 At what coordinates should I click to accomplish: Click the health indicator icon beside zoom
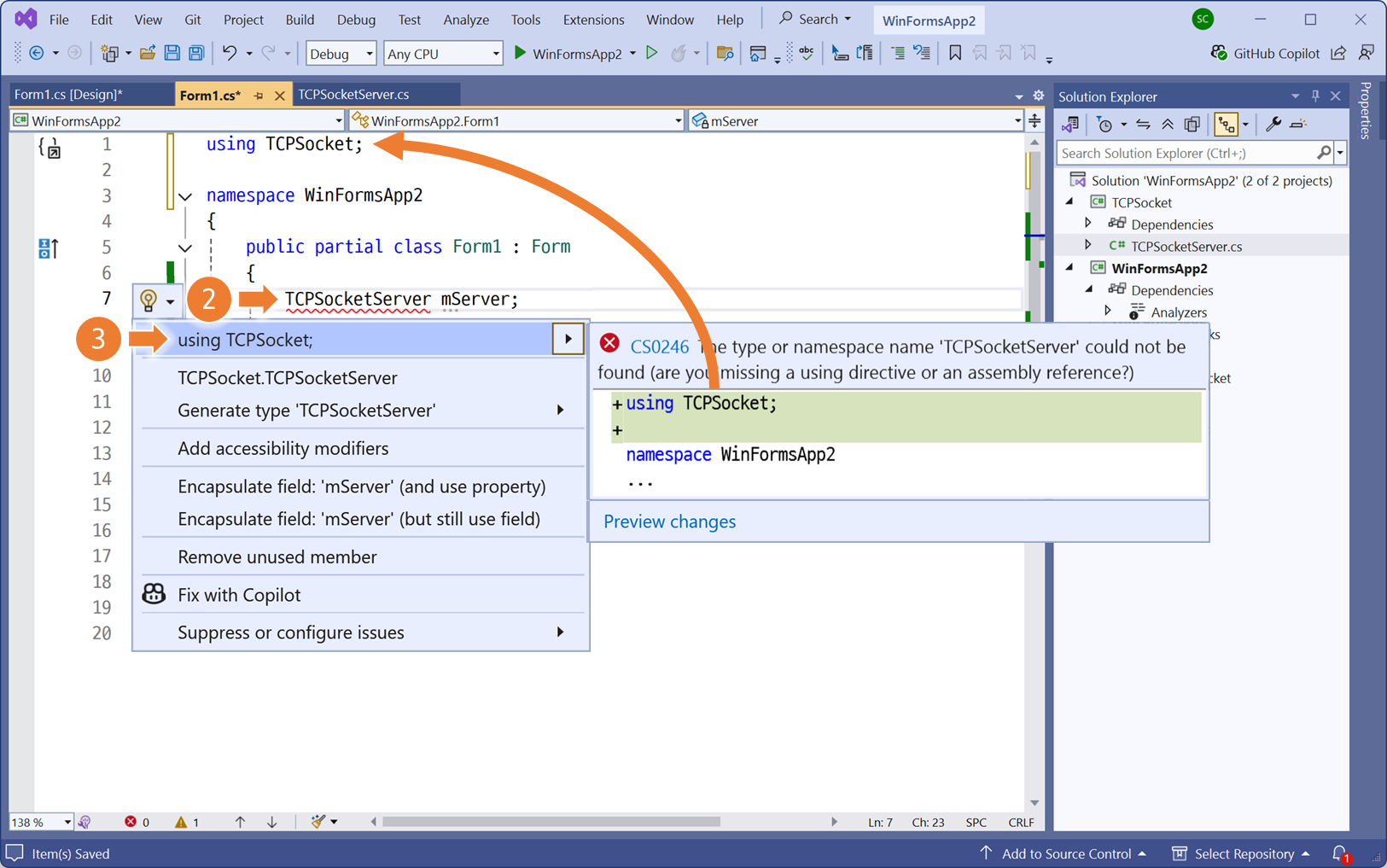(x=85, y=822)
